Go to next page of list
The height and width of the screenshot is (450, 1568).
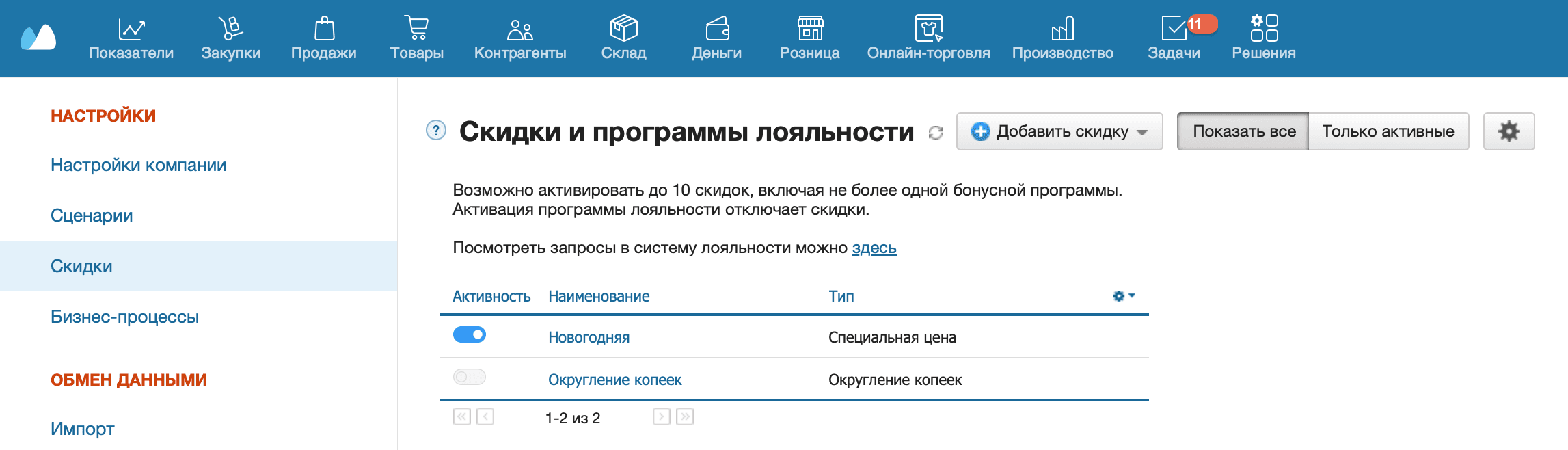(x=662, y=416)
